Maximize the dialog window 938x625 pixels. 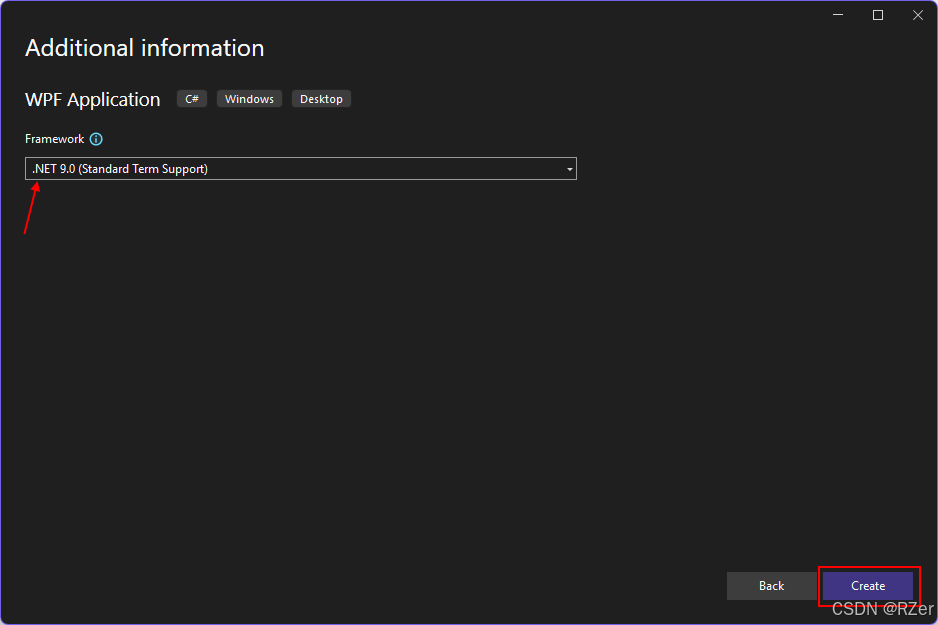(878, 15)
